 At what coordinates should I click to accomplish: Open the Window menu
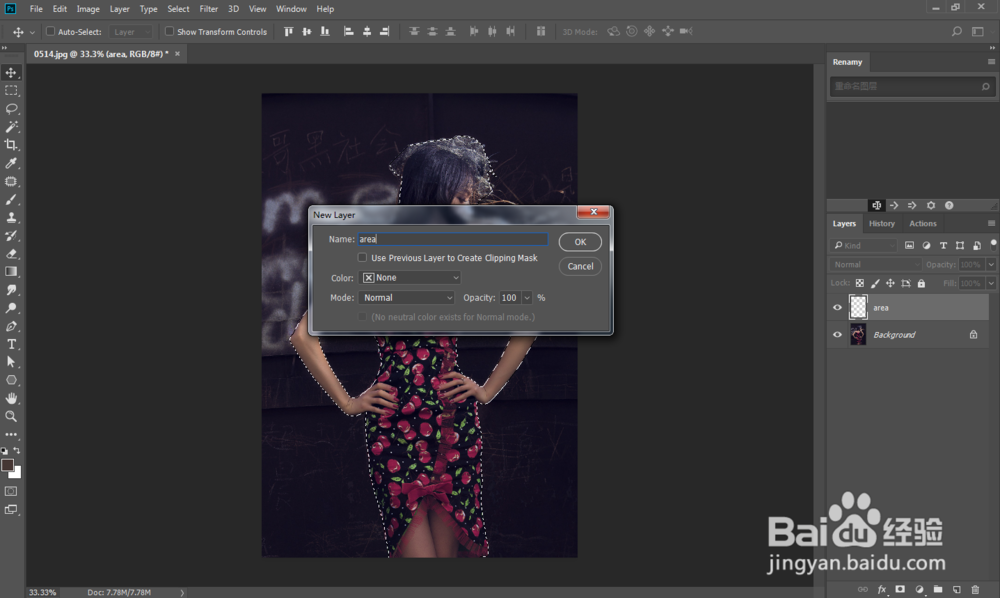pyautogui.click(x=291, y=9)
